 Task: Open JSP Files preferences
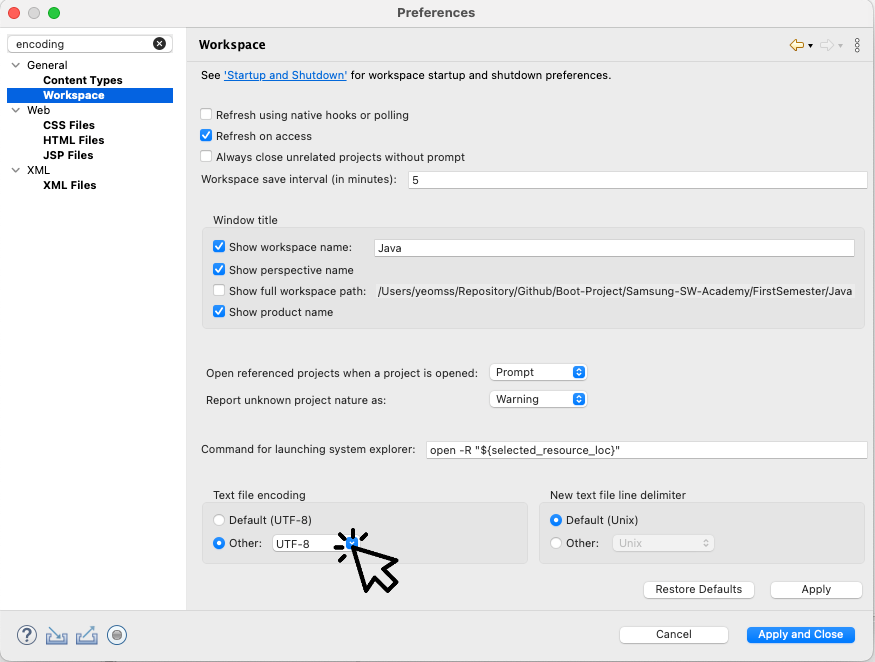(x=68, y=155)
